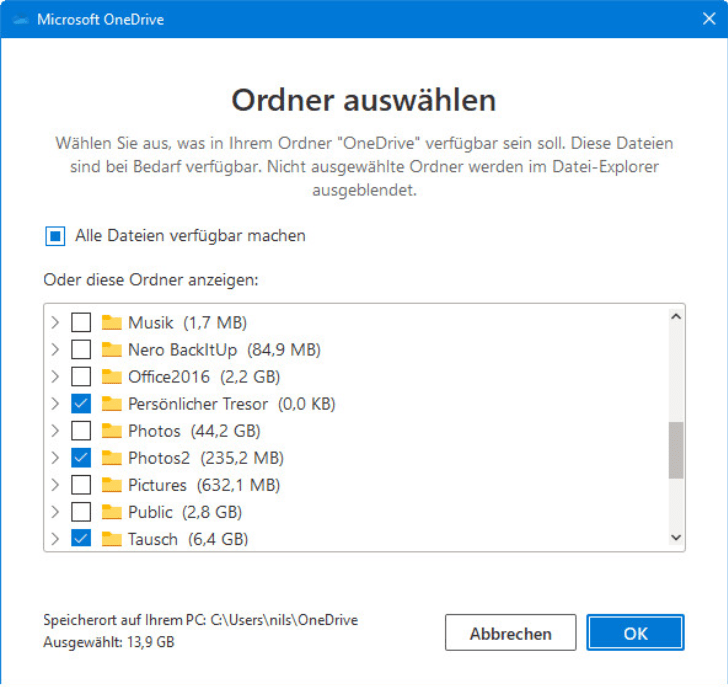
Task: Close the Microsoft OneDrive dialog
Action: (x=709, y=19)
